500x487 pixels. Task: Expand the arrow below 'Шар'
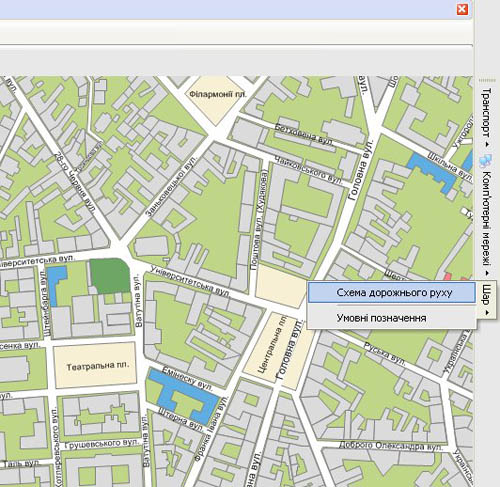[487, 312]
